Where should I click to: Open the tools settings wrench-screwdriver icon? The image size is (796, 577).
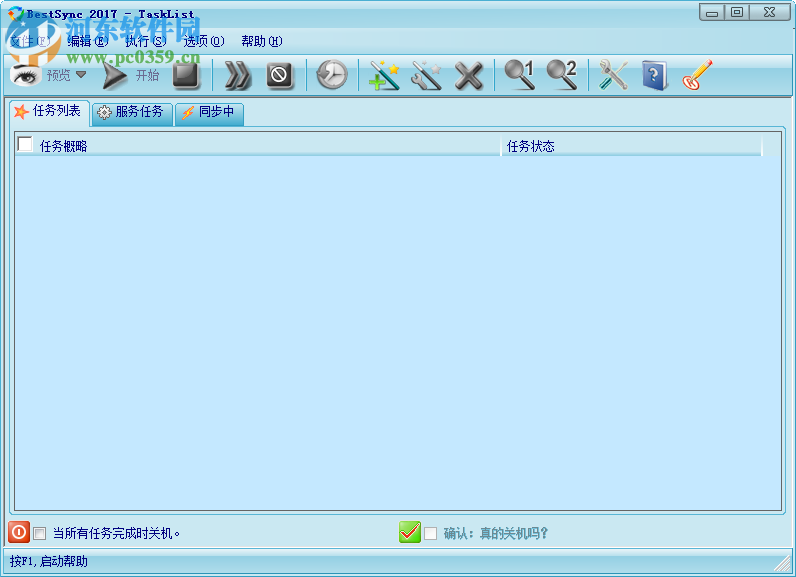(x=613, y=75)
